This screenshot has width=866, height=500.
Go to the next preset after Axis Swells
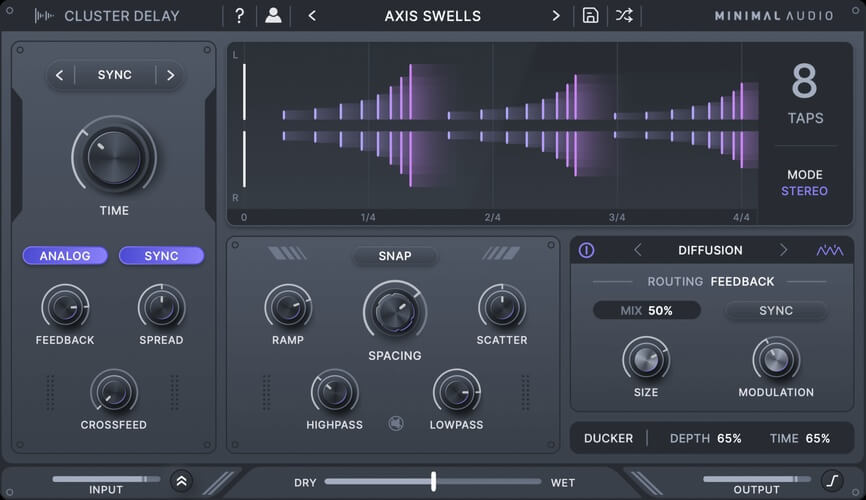point(556,16)
